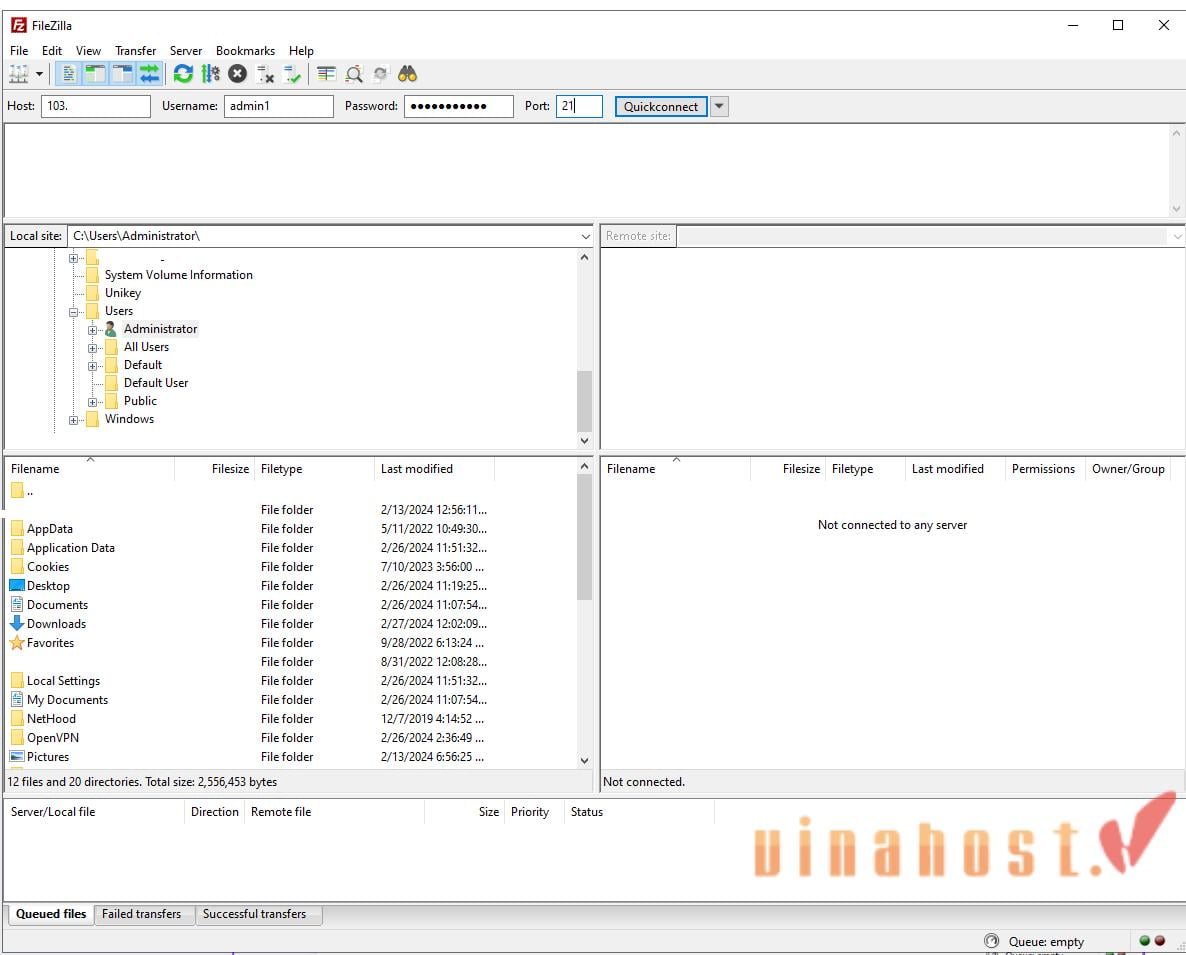Select the OpenVPN folder
This screenshot has height=955, width=1186.
tap(53, 738)
